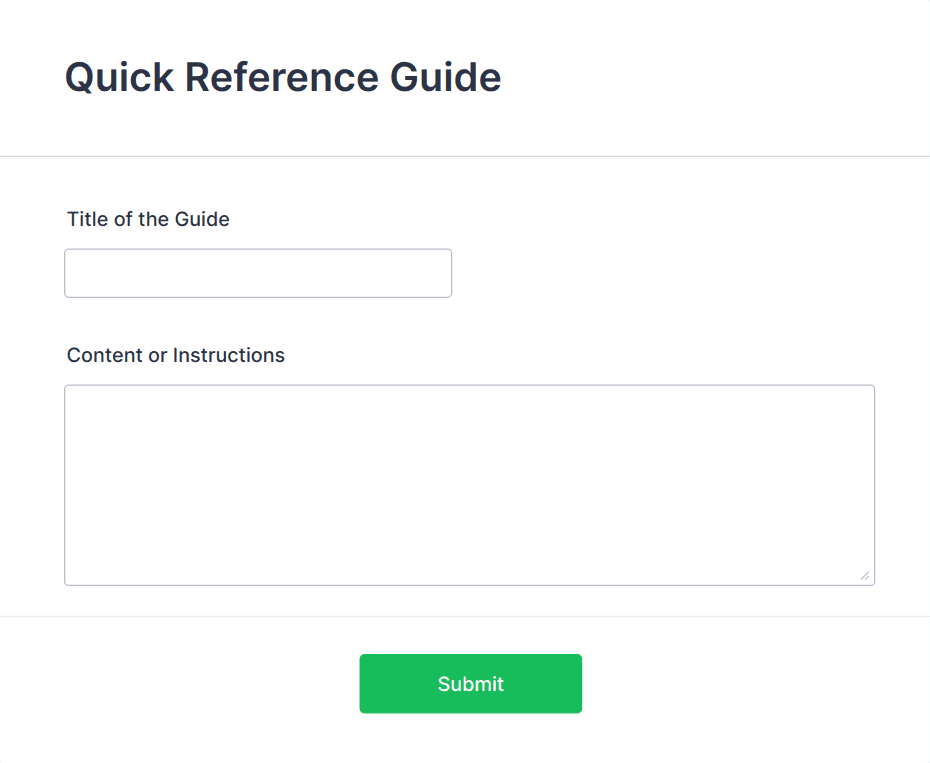The image size is (930, 763).
Task: Click the word 'Guide' in the page heading
Action: 446,77
